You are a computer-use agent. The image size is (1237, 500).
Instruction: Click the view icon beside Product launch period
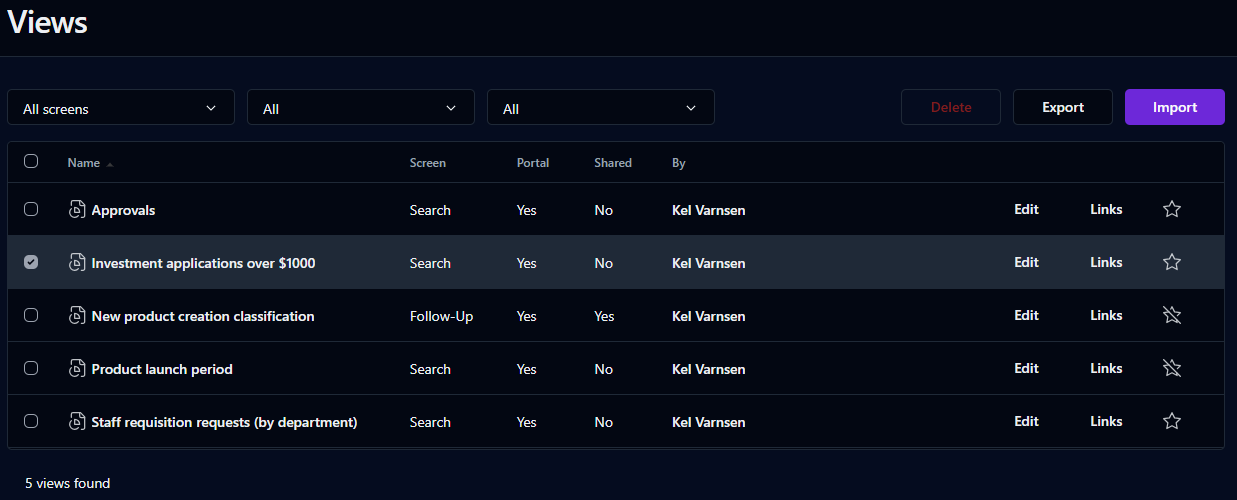(x=77, y=369)
